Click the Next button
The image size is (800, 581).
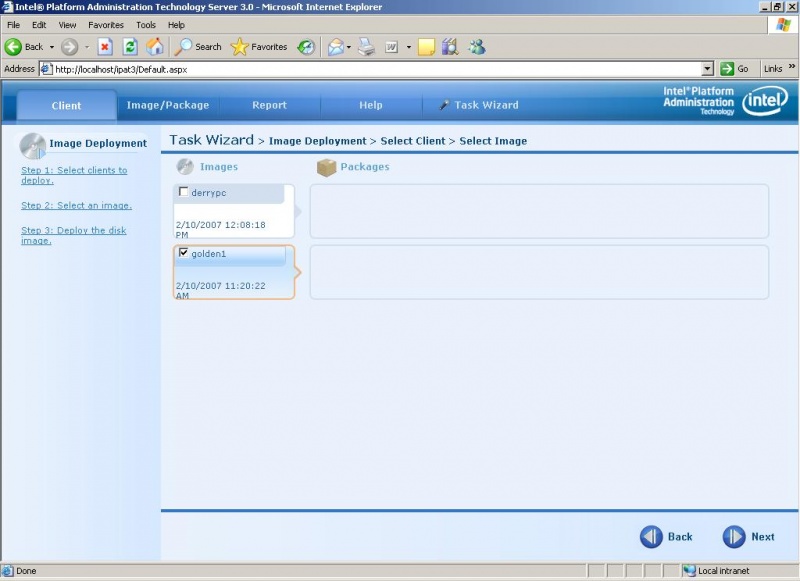coord(748,537)
